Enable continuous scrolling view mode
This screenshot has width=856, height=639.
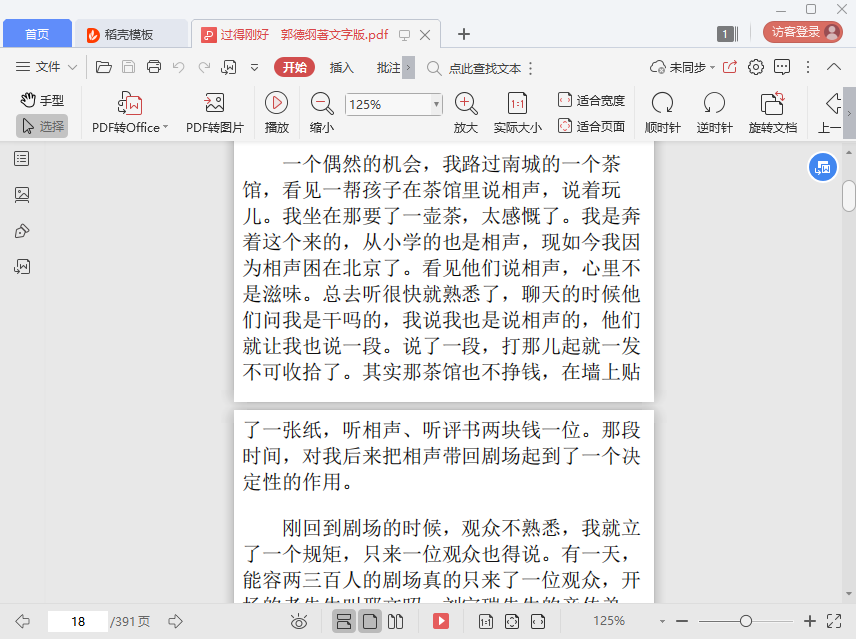[344, 622]
